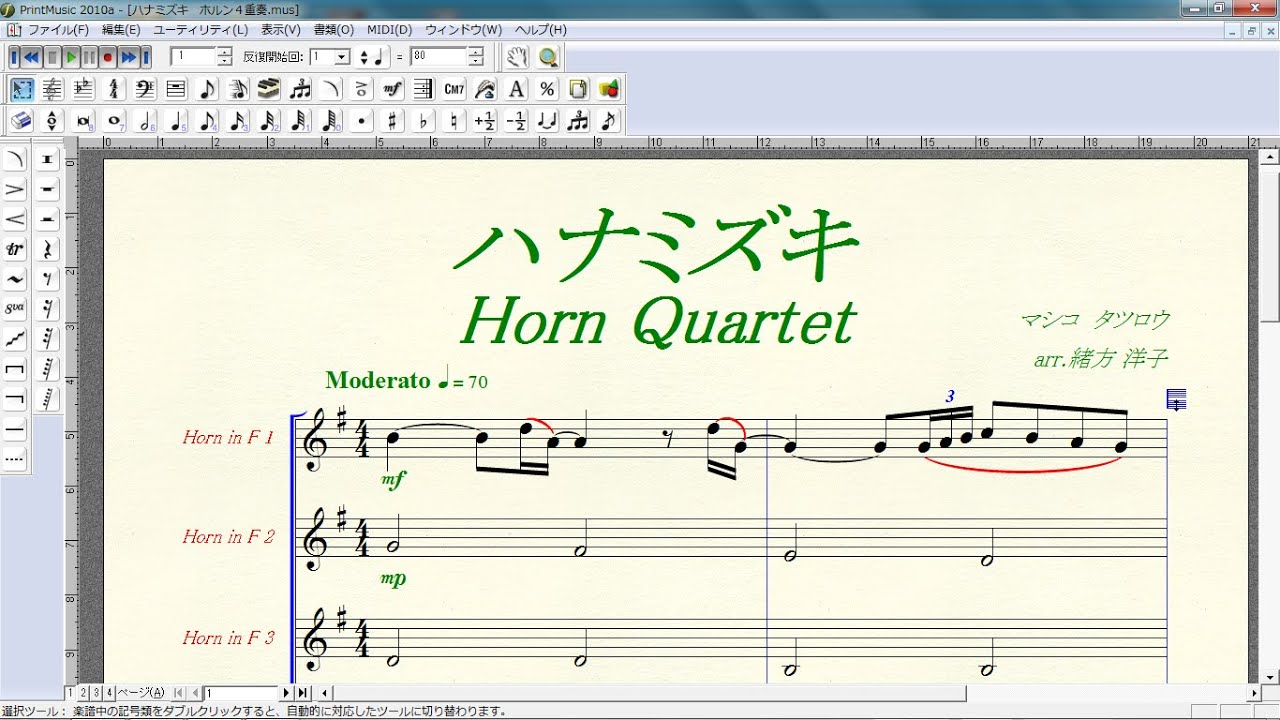Select the Zoom magnifier tool
The width and height of the screenshot is (1280, 720).
[x=547, y=57]
